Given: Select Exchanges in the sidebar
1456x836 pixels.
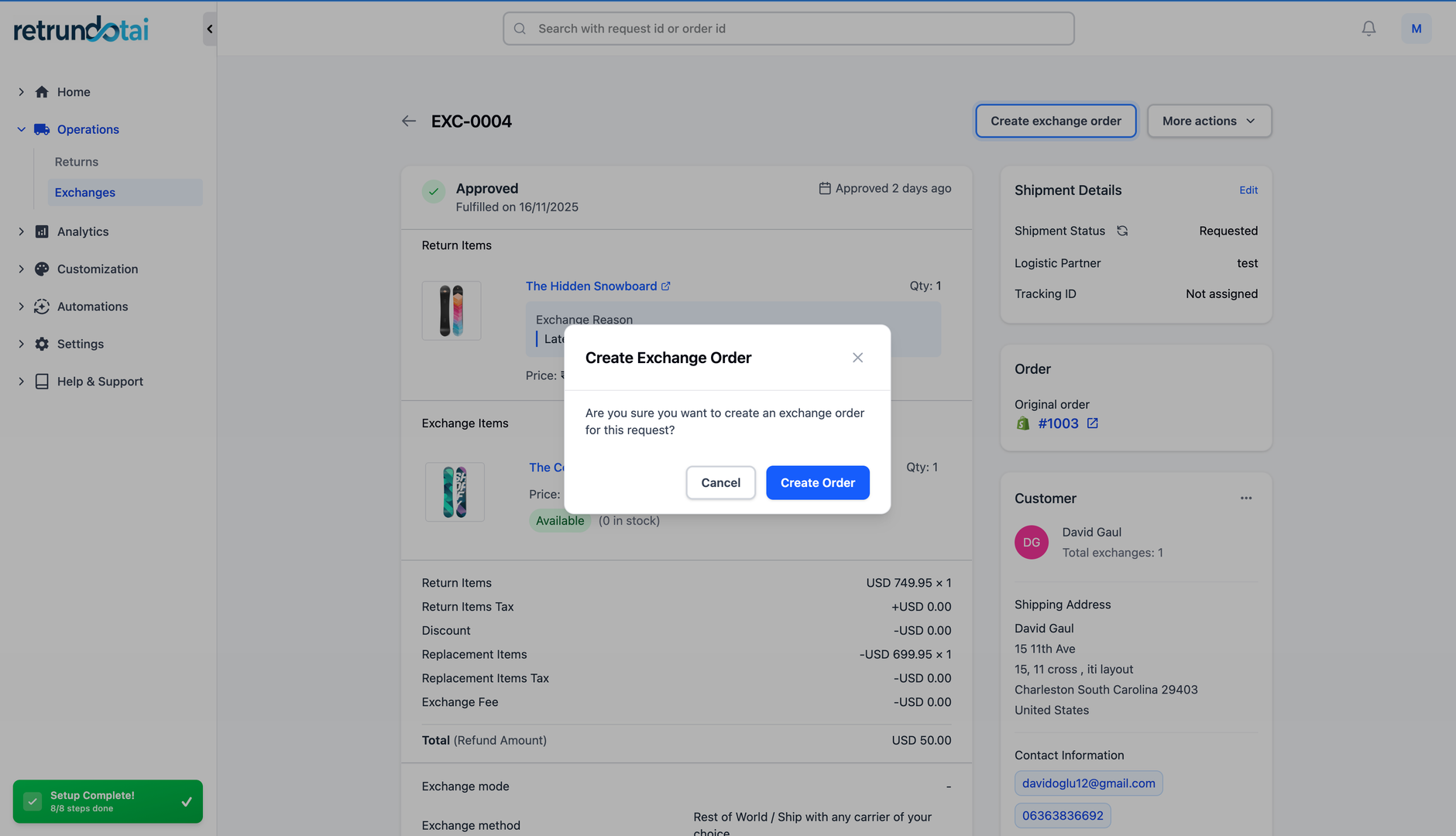Looking at the screenshot, I should click(85, 193).
